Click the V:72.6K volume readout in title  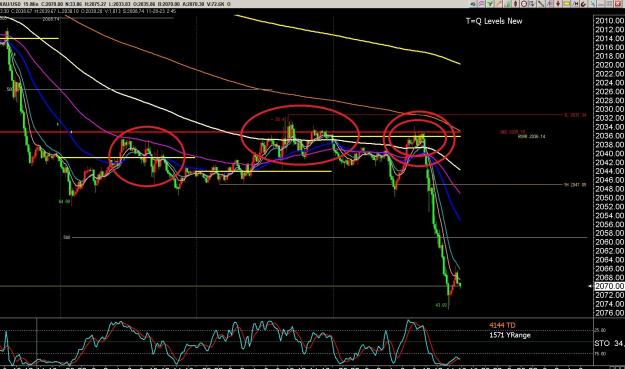(x=215, y=4)
